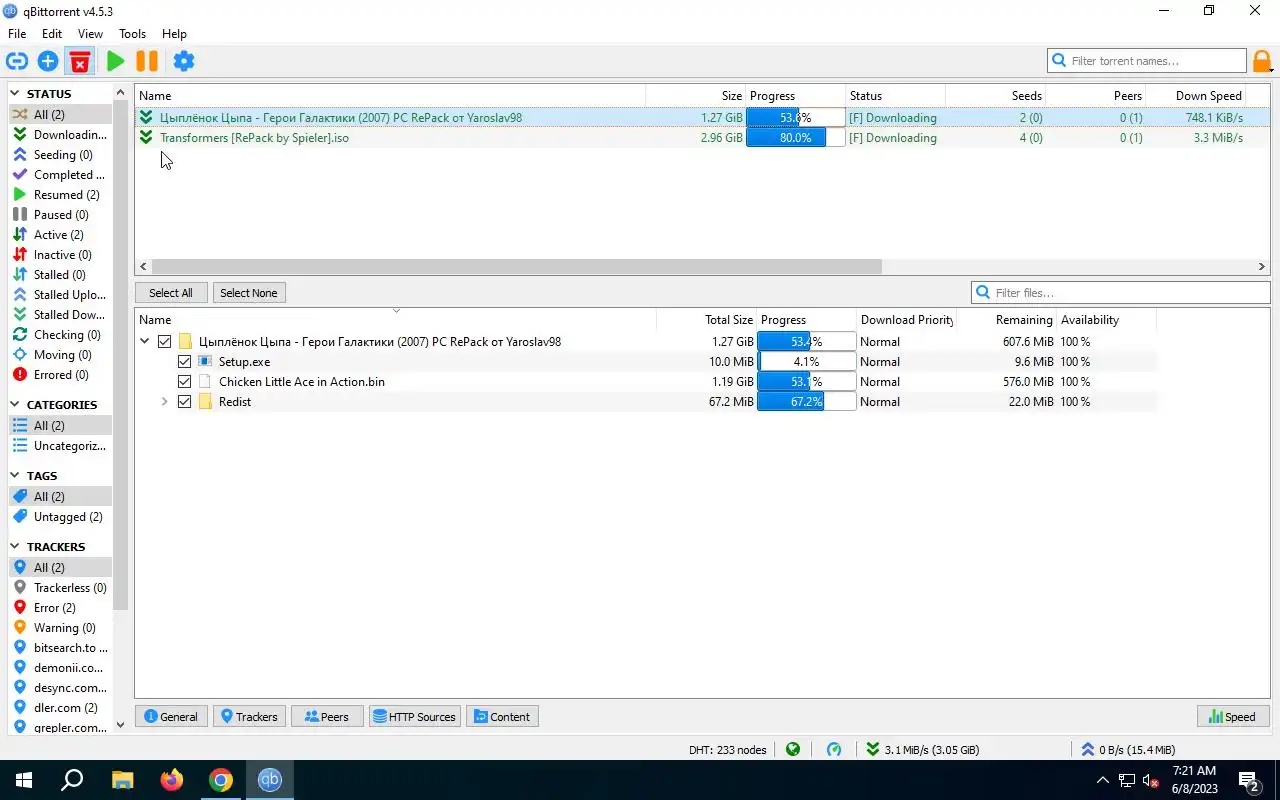
Task: Open Windows search in taskbar
Action: coord(72,780)
